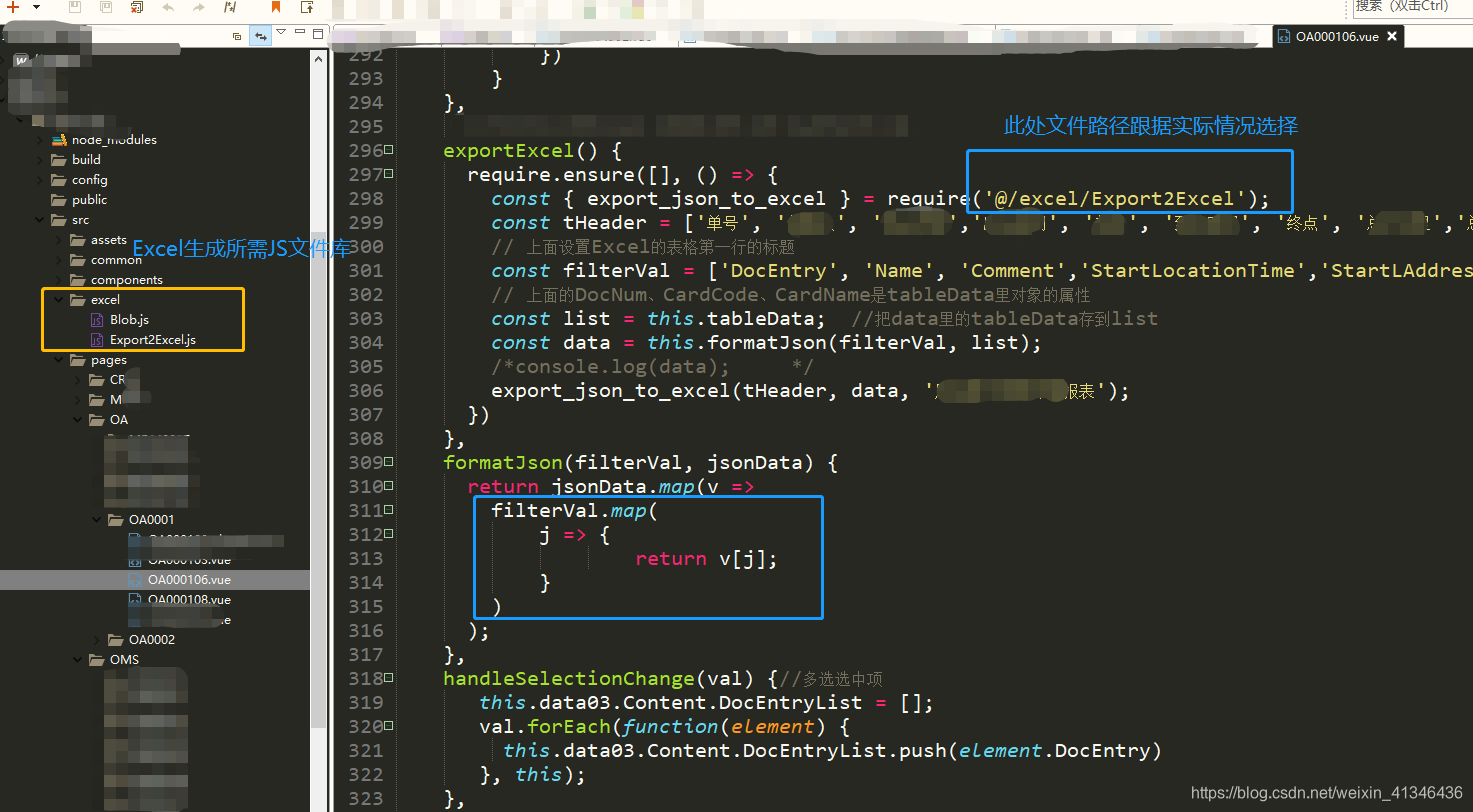
Task: Click the top search box
Action: [x=1413, y=6]
